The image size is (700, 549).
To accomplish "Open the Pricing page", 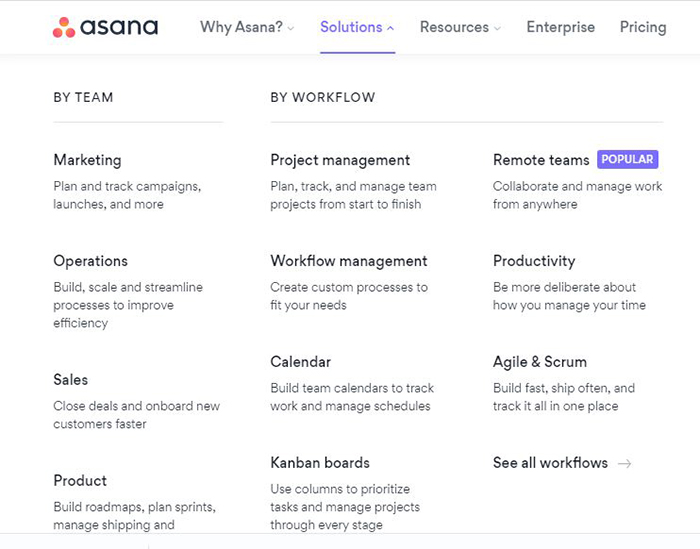I will coord(643,27).
